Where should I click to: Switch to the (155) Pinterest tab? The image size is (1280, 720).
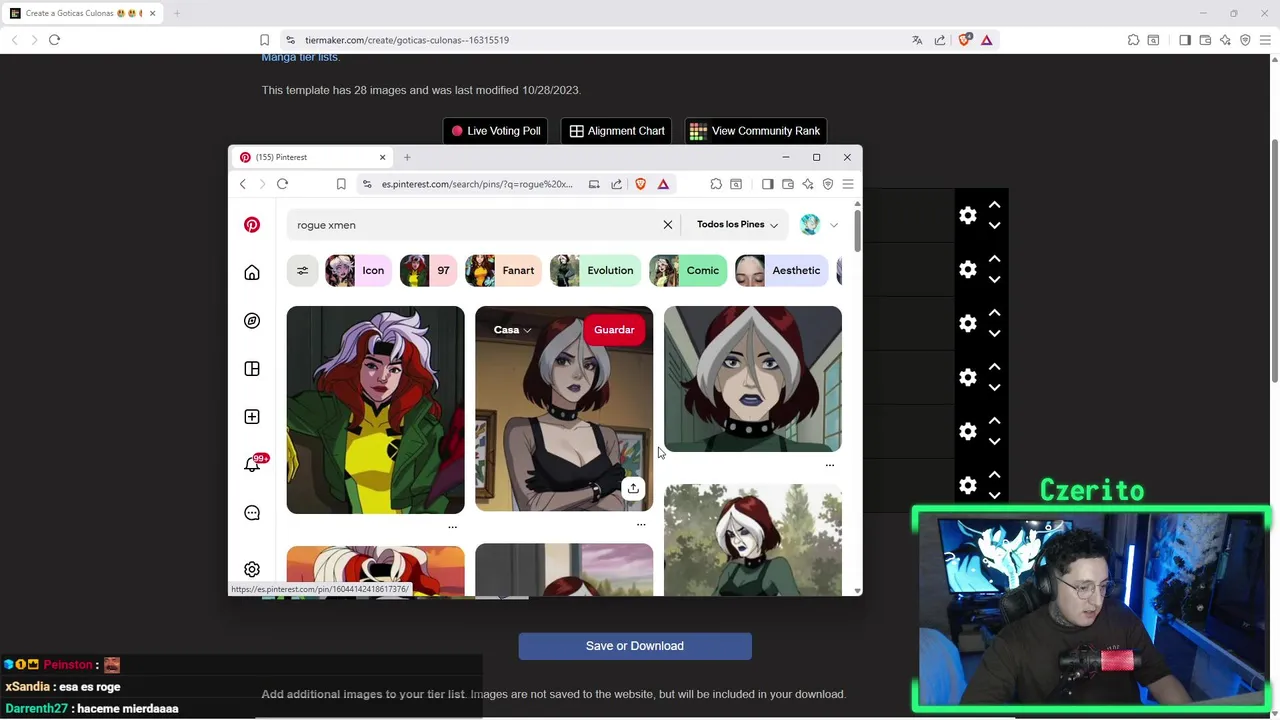(x=310, y=157)
